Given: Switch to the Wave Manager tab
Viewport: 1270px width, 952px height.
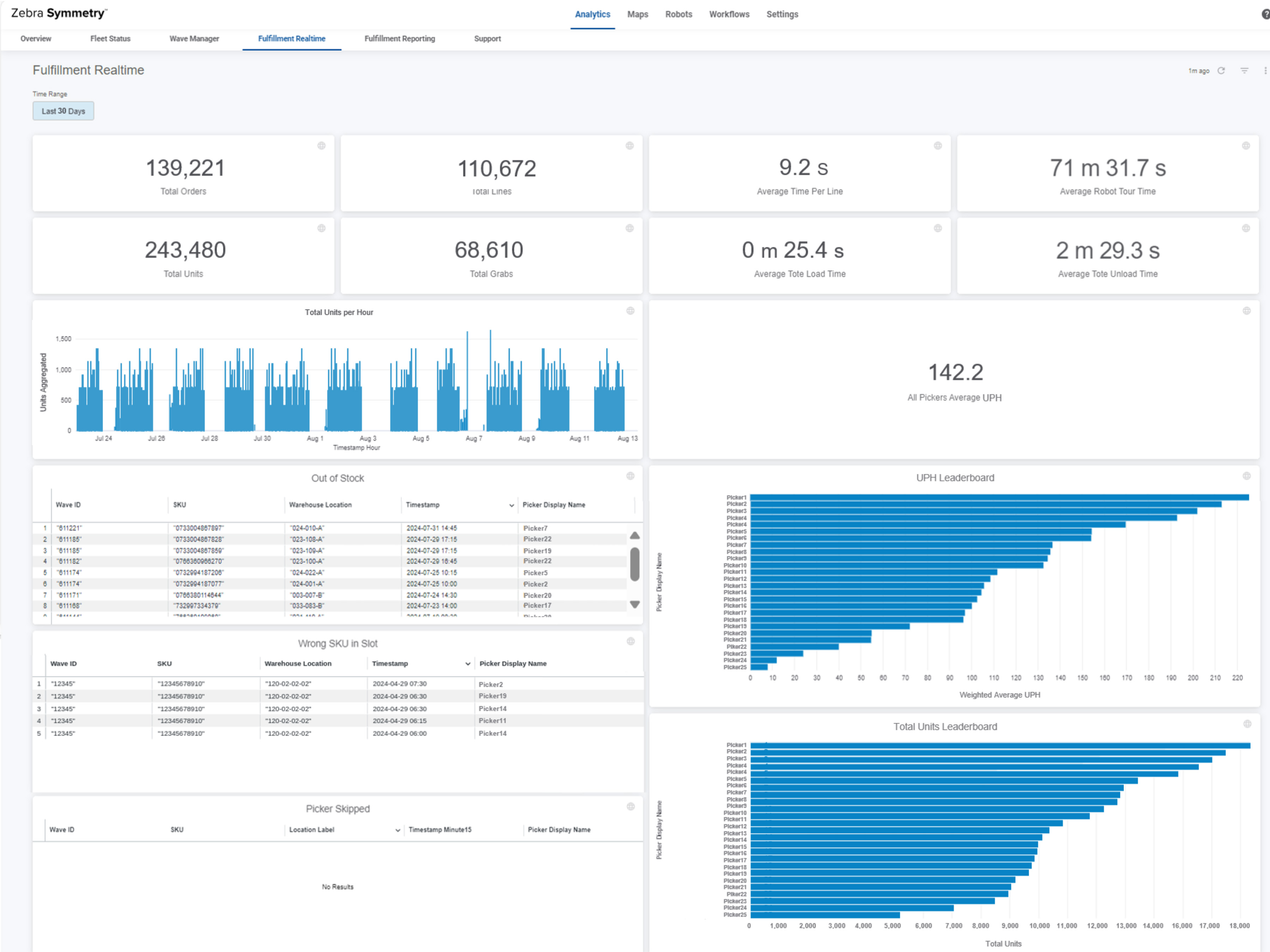Looking at the screenshot, I should (194, 38).
